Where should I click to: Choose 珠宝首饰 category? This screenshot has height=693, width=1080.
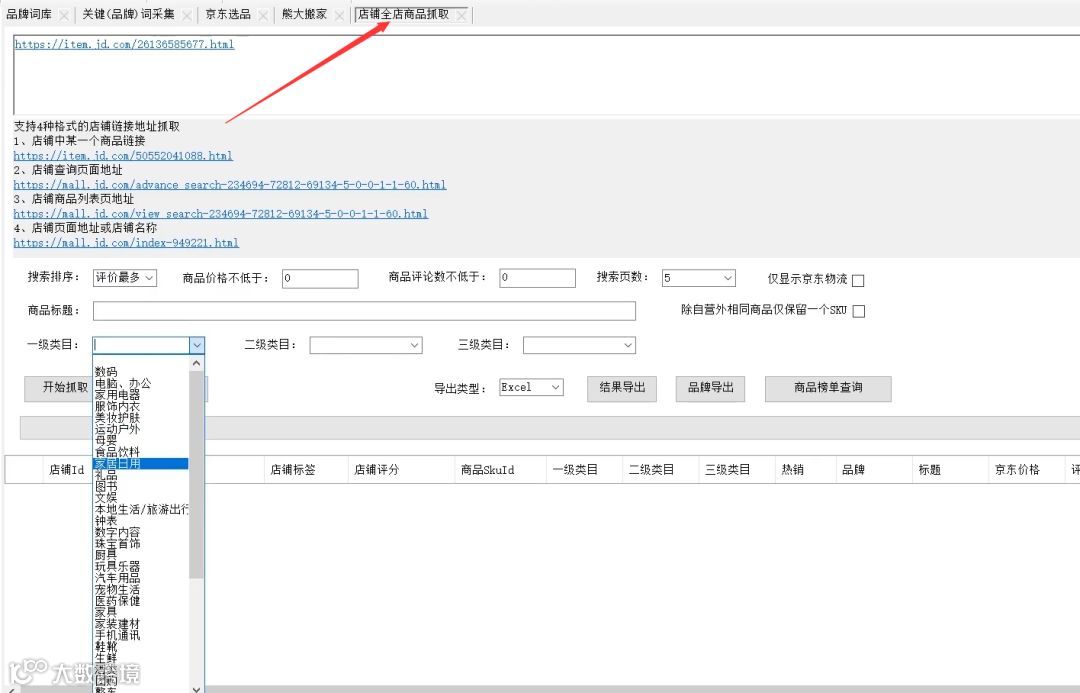(117, 544)
